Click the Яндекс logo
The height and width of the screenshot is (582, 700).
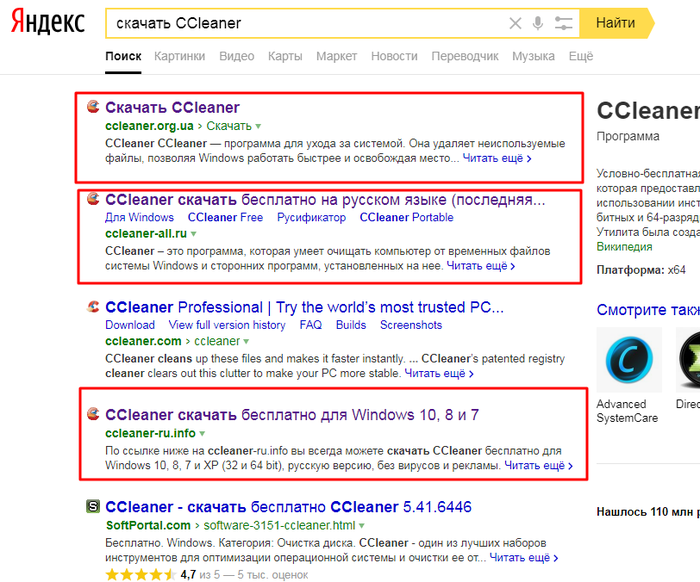click(x=48, y=22)
